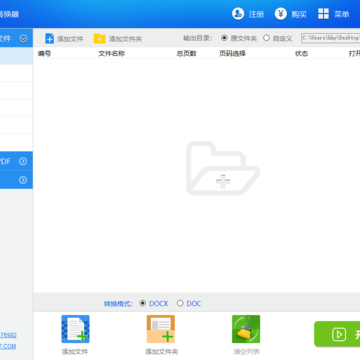Expand the last blue sidebar section
This screenshot has width=360, height=360.
tap(23, 180)
